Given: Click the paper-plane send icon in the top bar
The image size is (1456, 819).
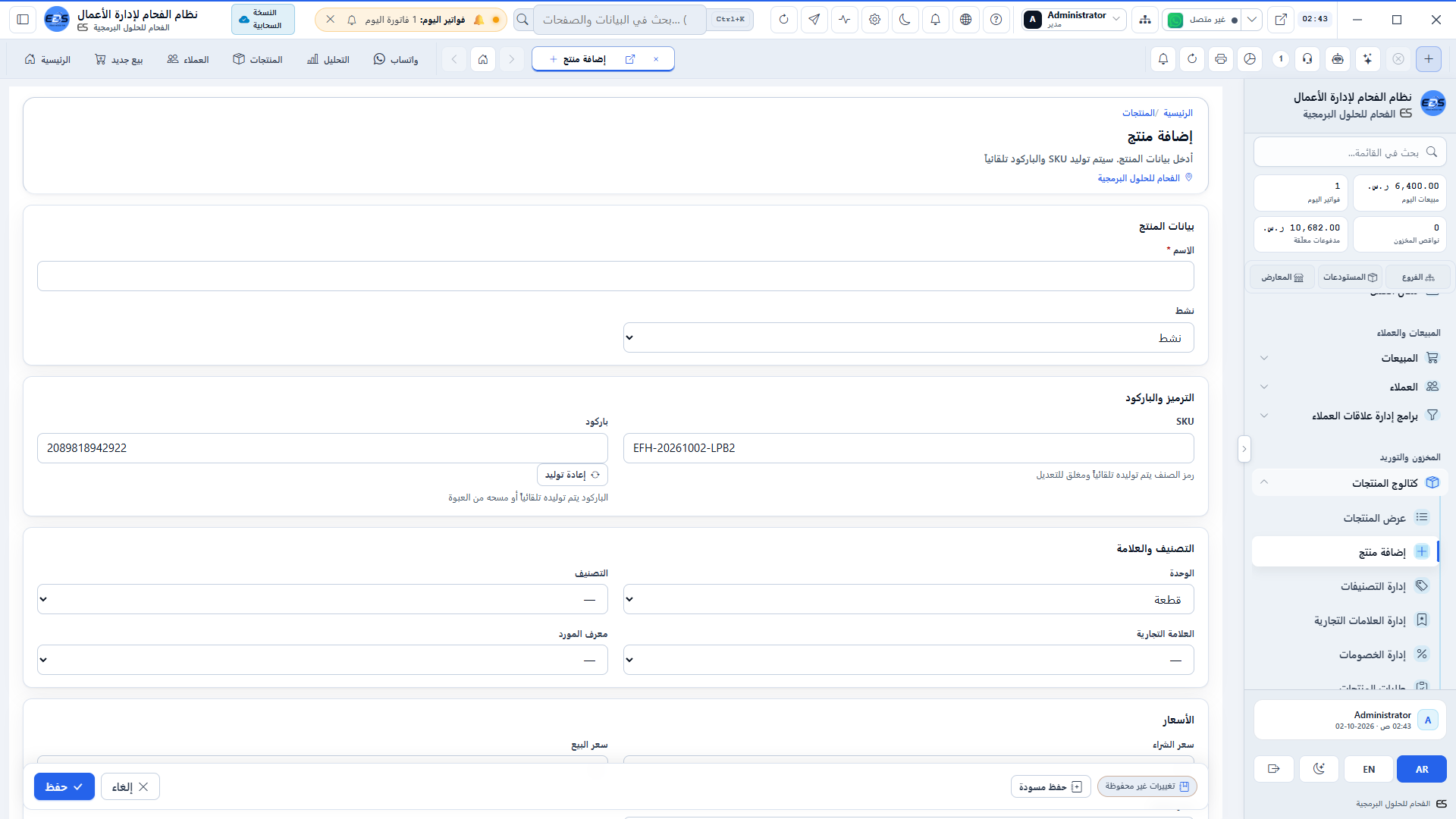Looking at the screenshot, I should (x=814, y=20).
